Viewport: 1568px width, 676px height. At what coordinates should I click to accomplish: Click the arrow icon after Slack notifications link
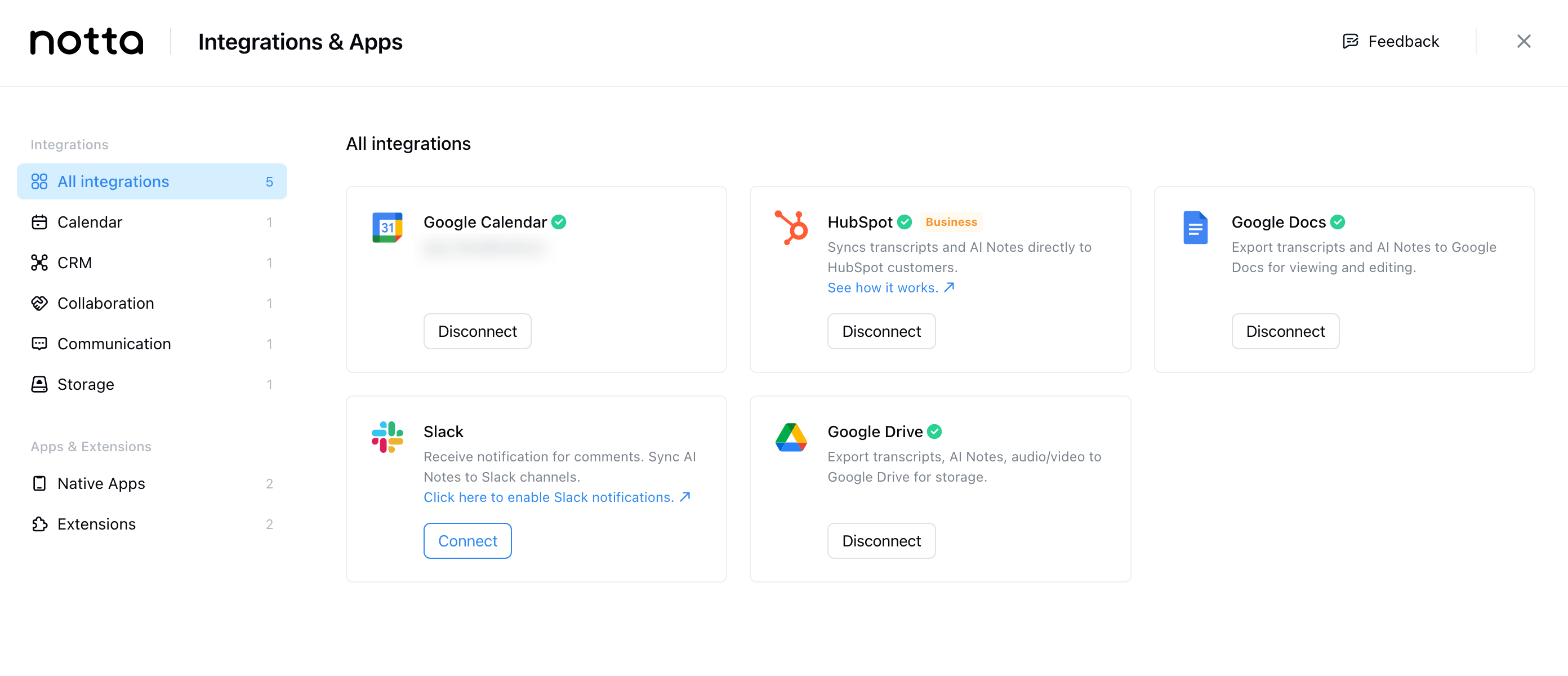point(685,497)
